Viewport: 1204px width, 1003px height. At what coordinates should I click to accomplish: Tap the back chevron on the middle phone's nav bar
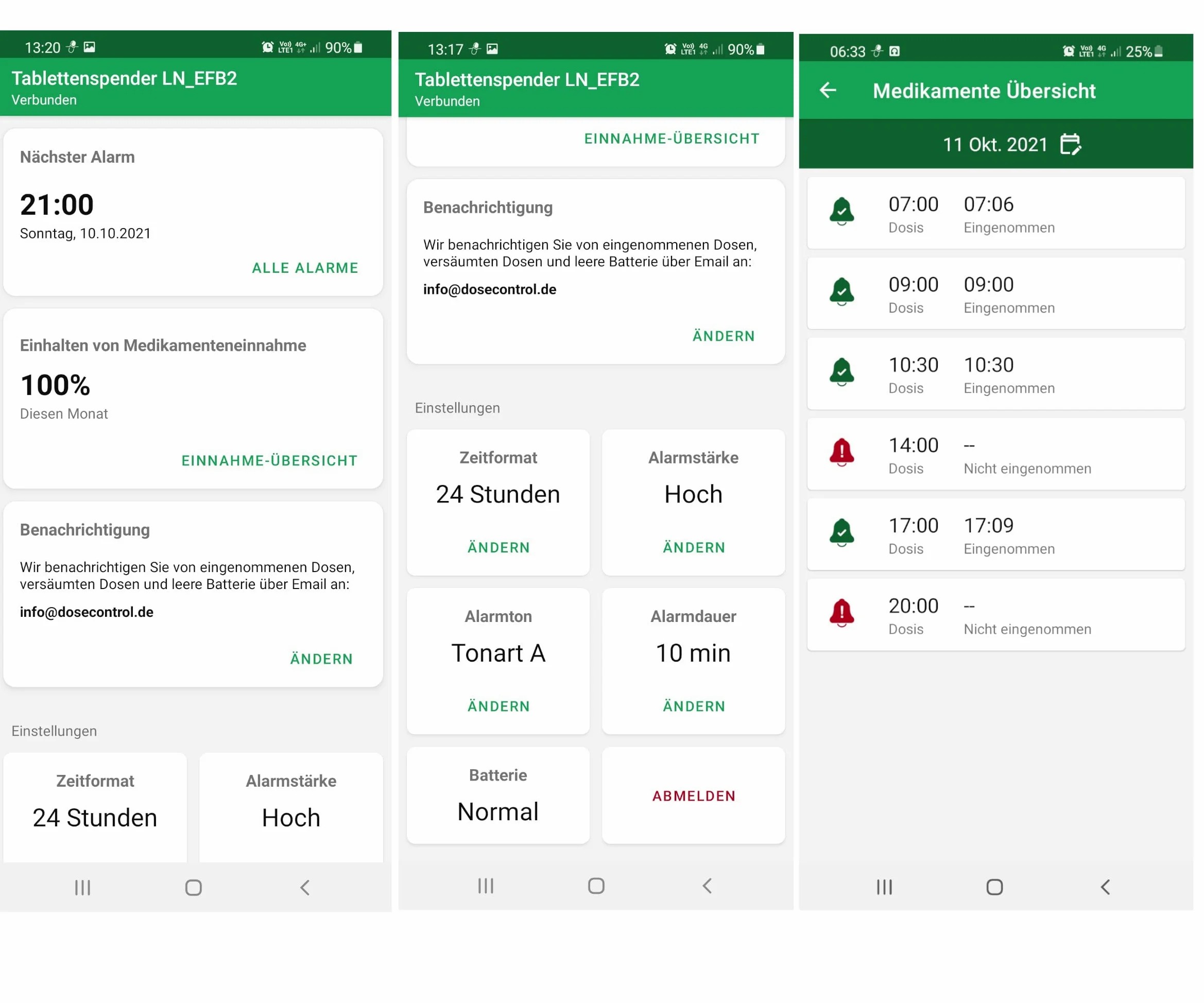[708, 886]
